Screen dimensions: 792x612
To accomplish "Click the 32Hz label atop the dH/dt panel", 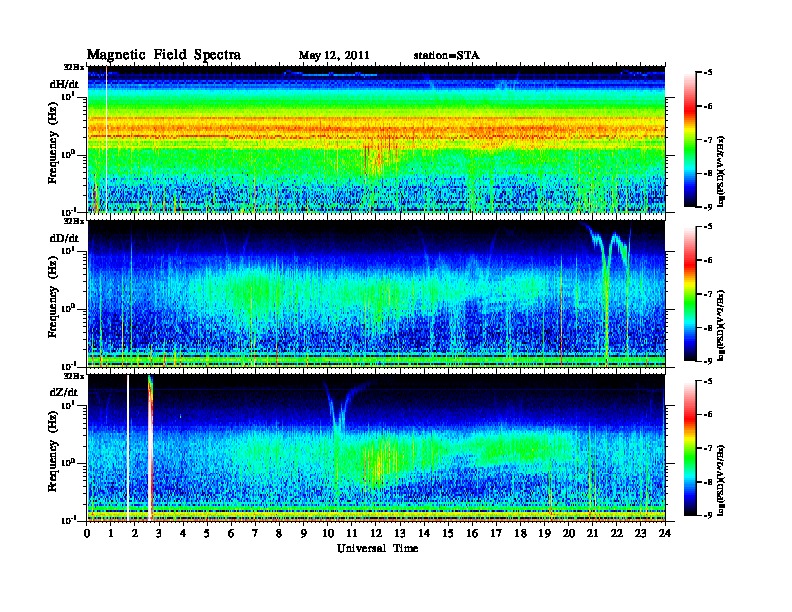I will click(x=73, y=67).
